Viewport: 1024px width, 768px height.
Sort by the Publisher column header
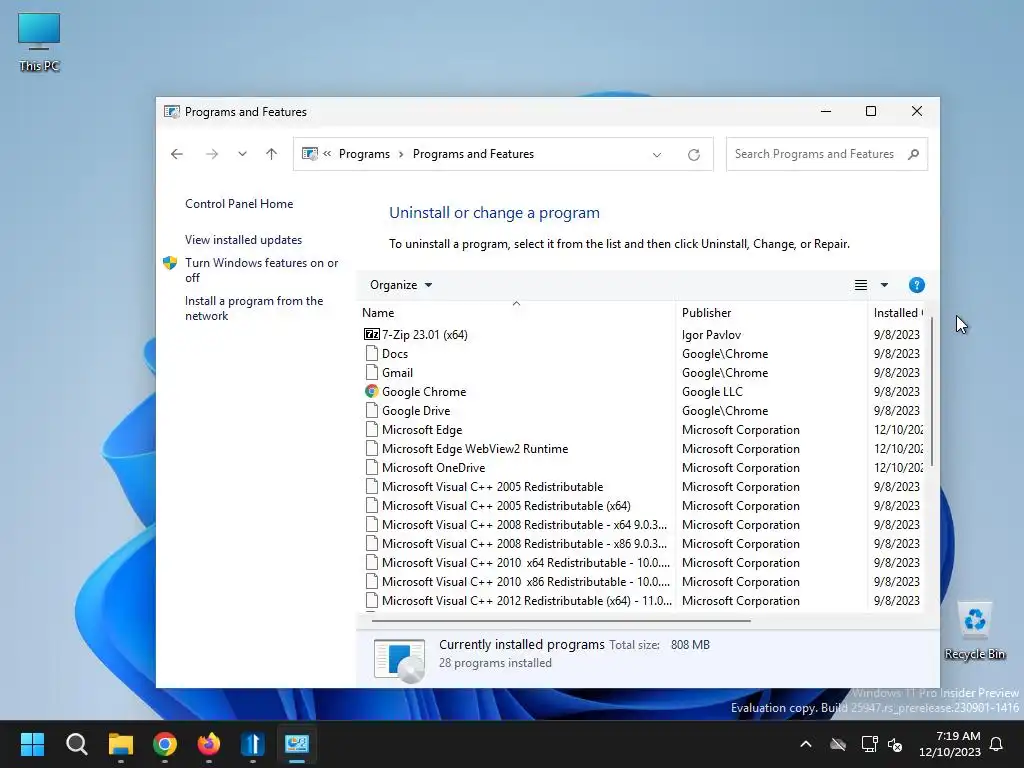(771, 313)
